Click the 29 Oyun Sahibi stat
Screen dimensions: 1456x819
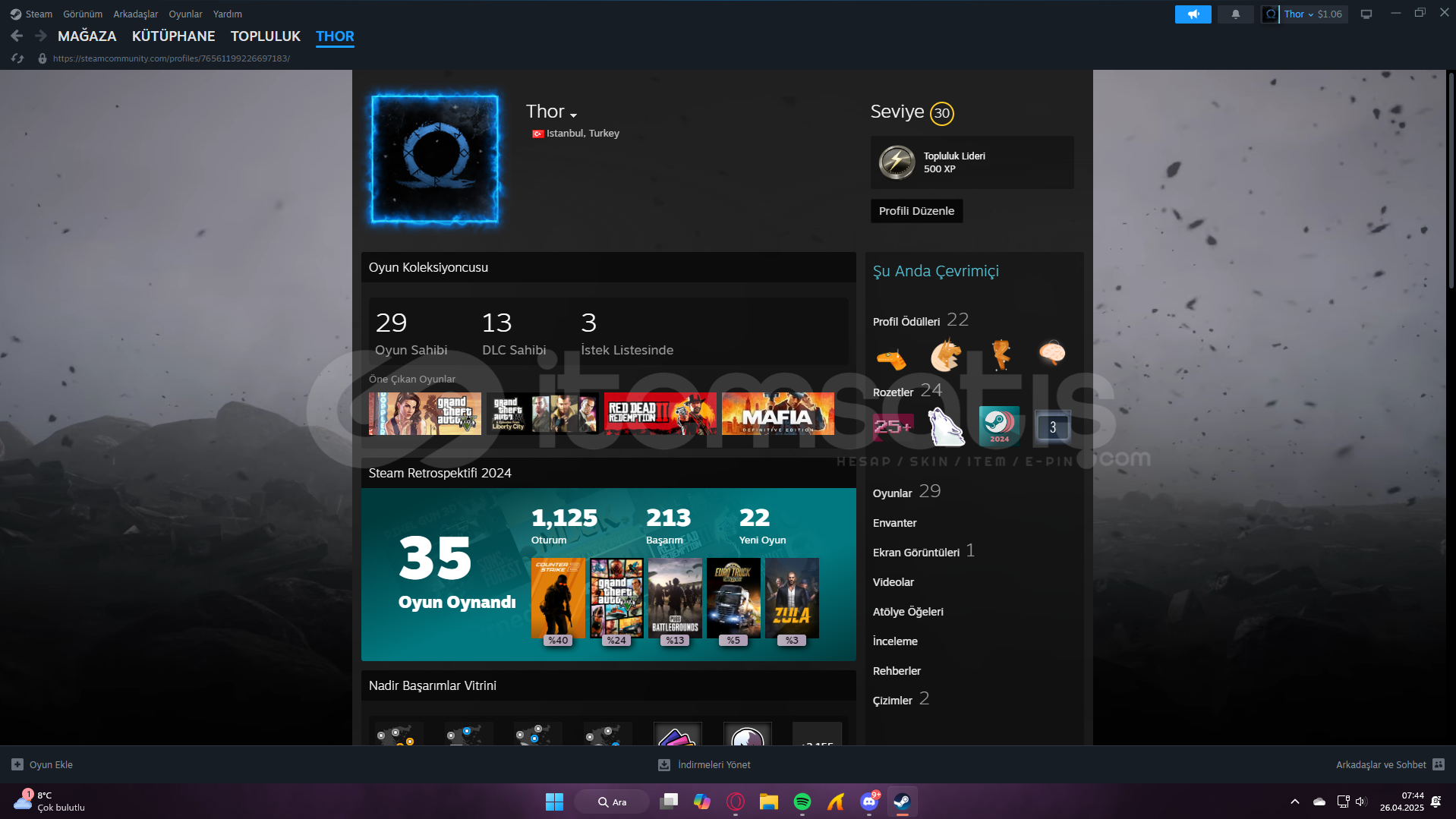[411, 333]
